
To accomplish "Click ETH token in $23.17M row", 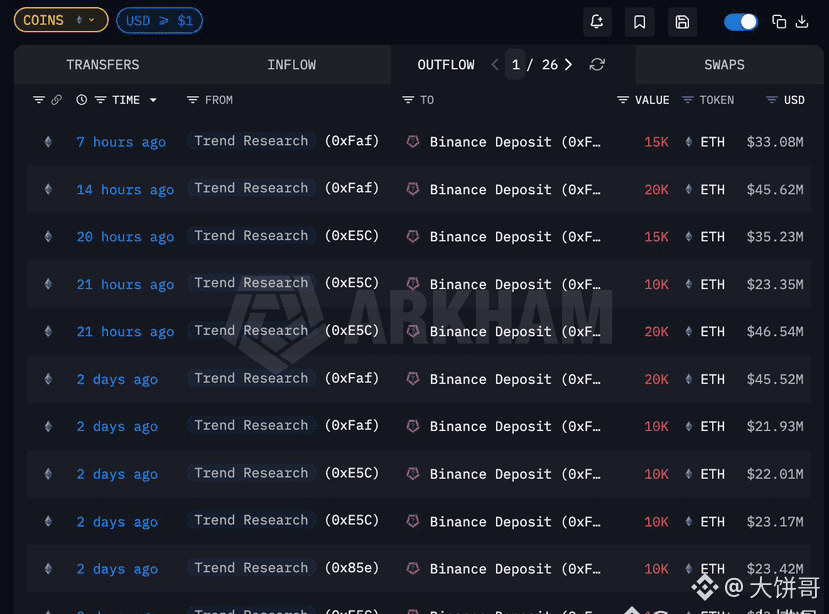I will coord(712,521).
